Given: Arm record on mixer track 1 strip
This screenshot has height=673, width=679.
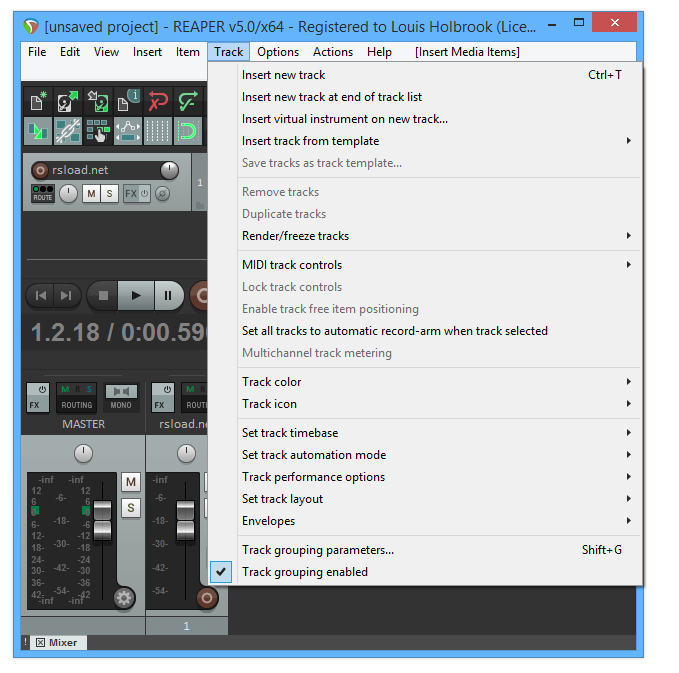Looking at the screenshot, I should [x=207, y=598].
